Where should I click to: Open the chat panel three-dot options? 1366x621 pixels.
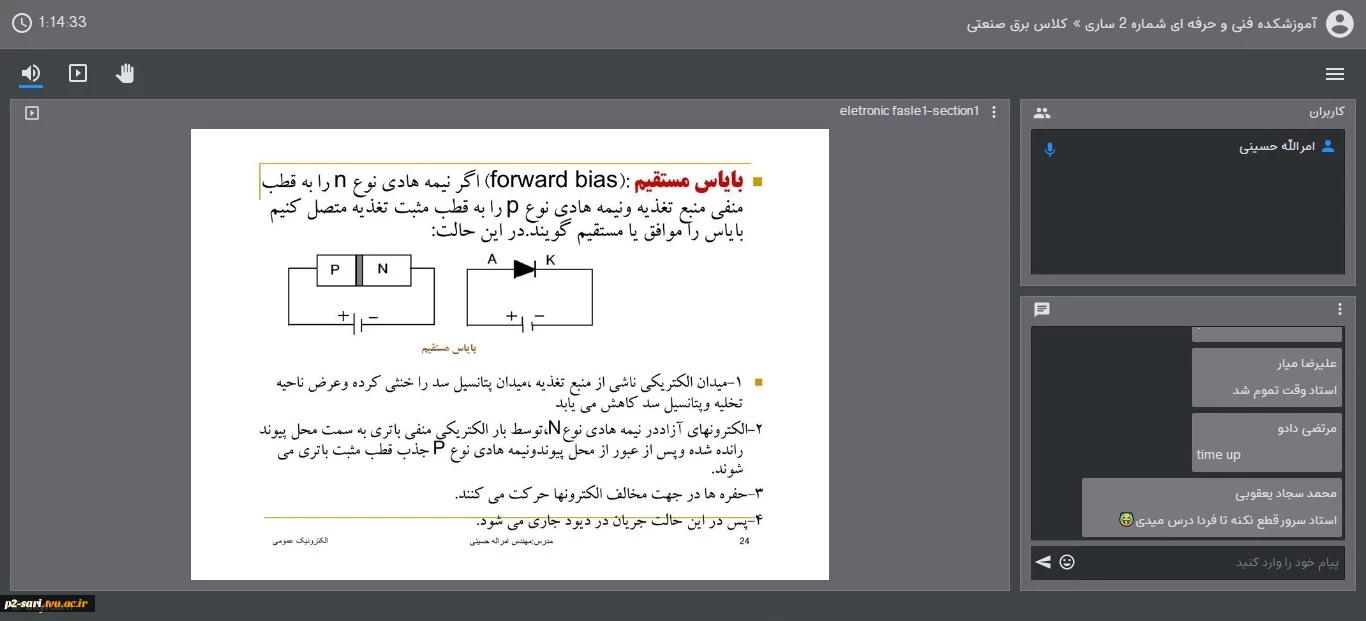tap(1340, 310)
